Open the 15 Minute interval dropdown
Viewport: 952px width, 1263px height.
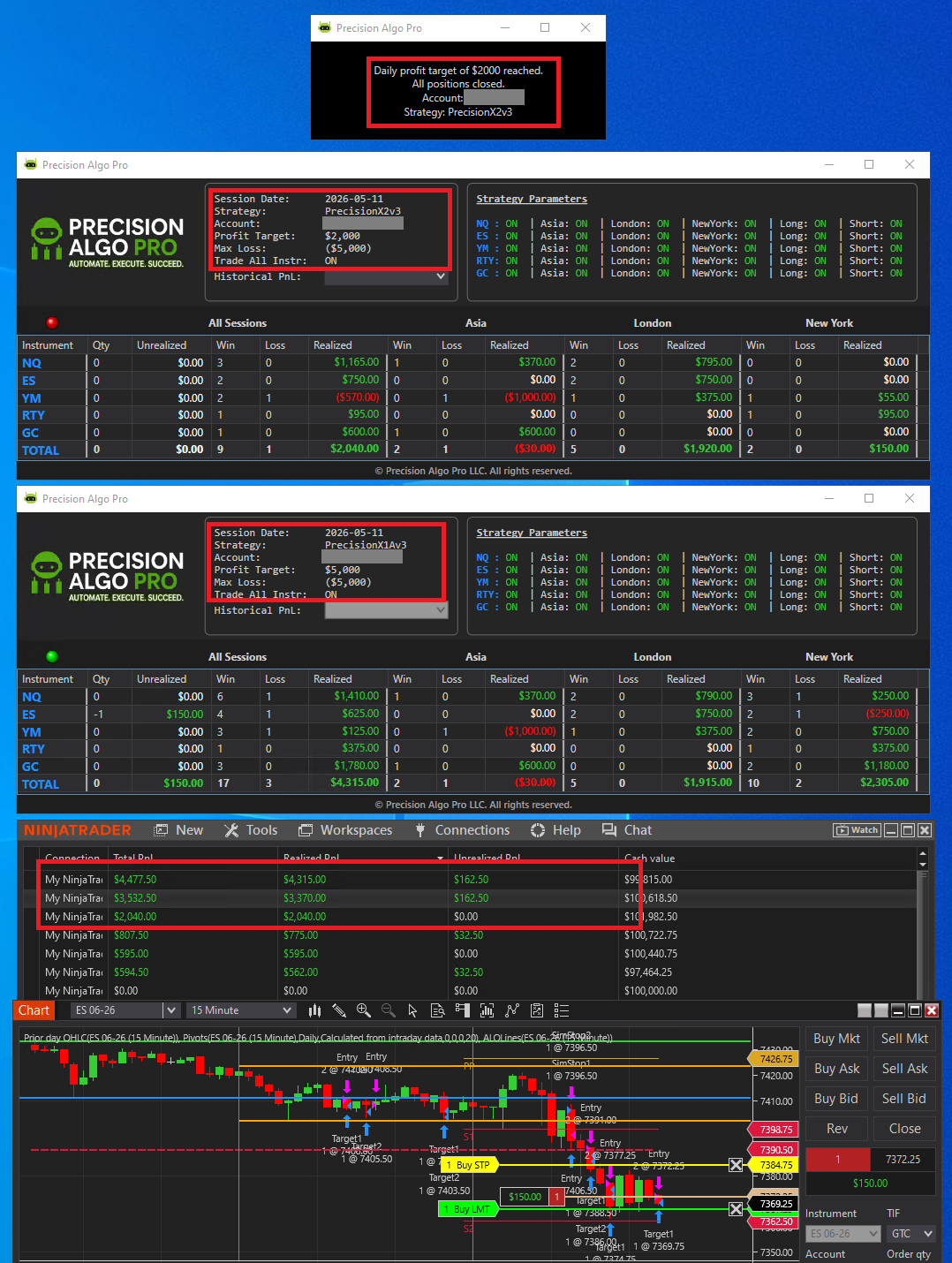[x=241, y=1010]
